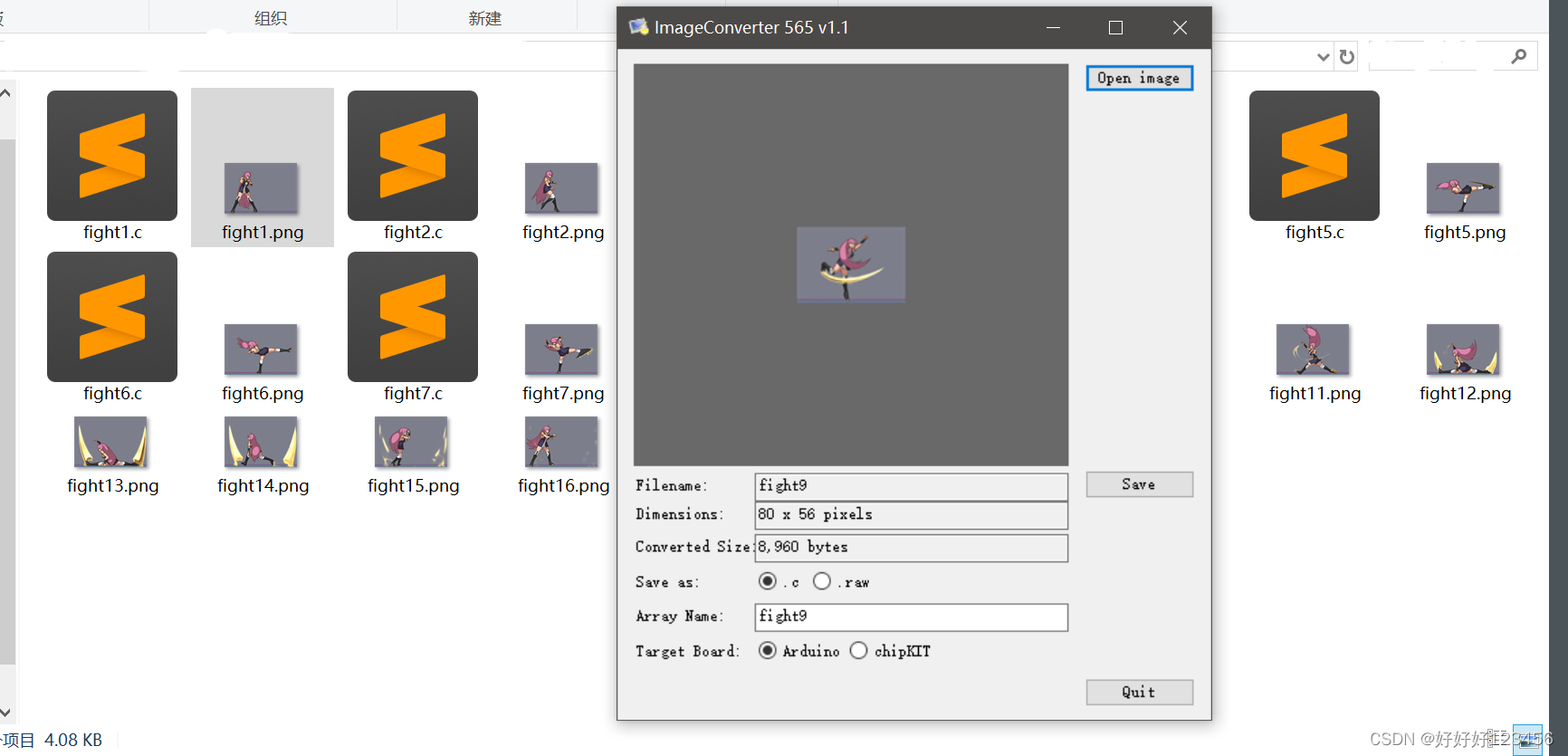1568x756 pixels.
Task: Click the Open image button
Action: [x=1139, y=78]
